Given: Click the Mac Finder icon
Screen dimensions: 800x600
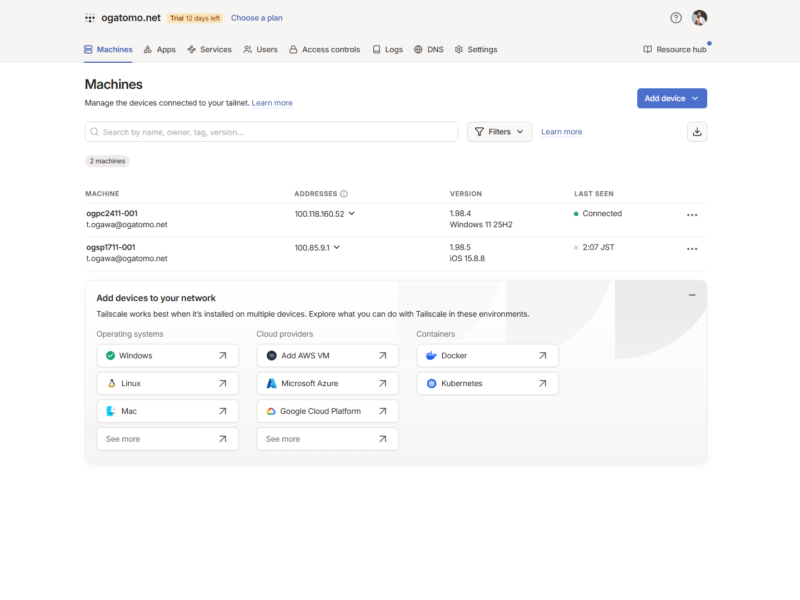Looking at the screenshot, I should [x=111, y=411].
